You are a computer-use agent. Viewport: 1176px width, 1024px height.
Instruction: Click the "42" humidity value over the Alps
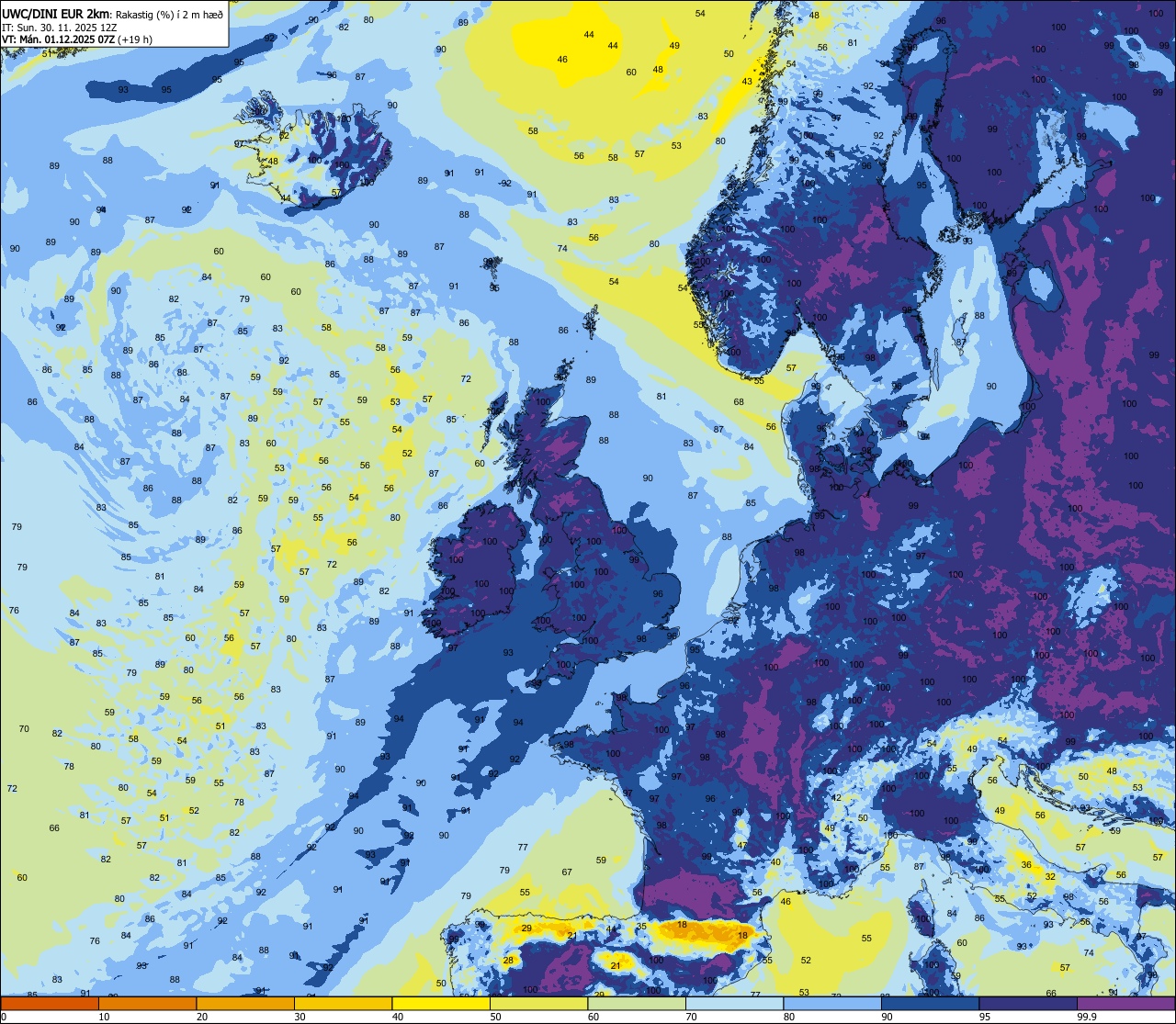pyautogui.click(x=836, y=798)
